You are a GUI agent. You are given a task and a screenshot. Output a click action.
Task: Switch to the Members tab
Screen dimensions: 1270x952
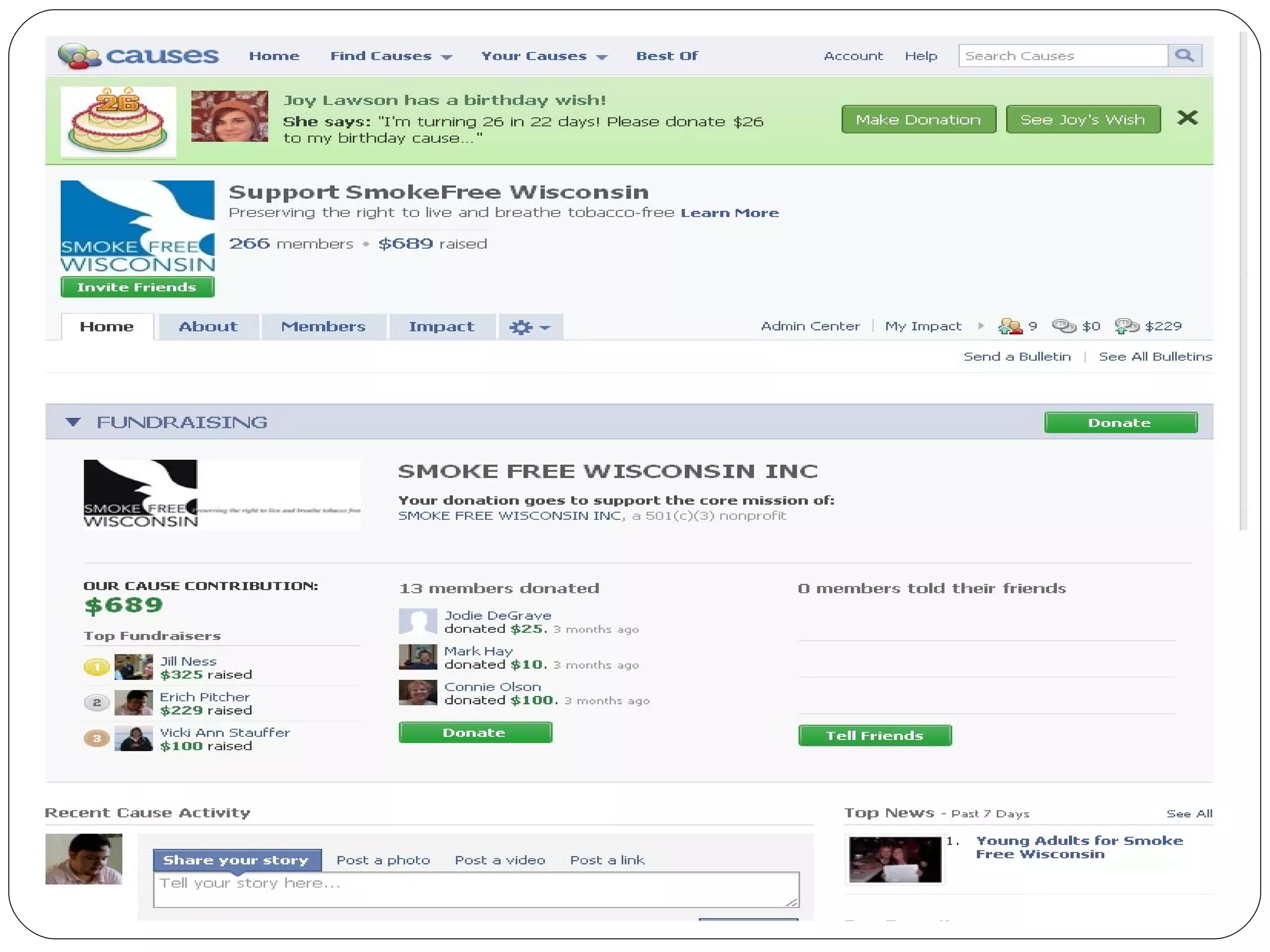coord(323,327)
